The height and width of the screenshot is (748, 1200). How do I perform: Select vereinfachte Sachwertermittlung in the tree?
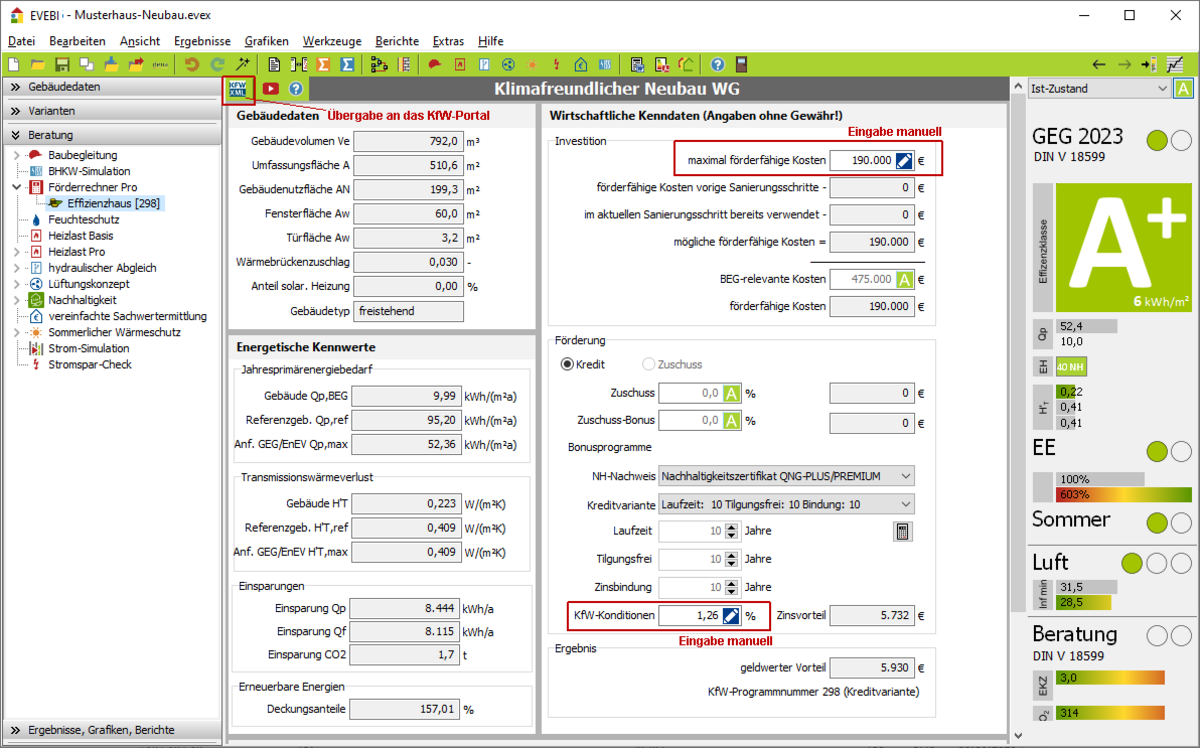point(127,316)
